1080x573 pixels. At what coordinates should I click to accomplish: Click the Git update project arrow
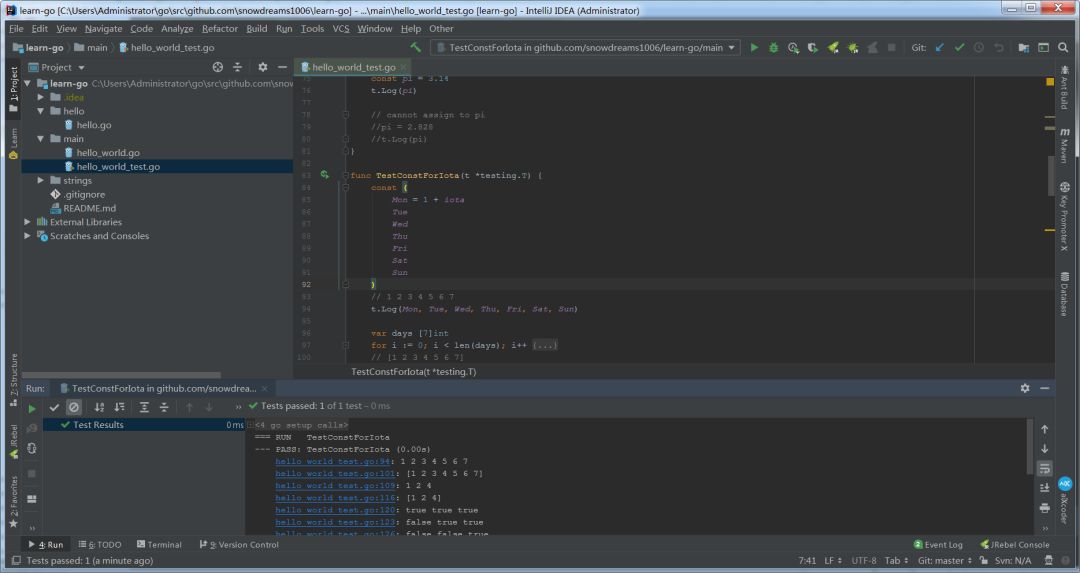(939, 47)
